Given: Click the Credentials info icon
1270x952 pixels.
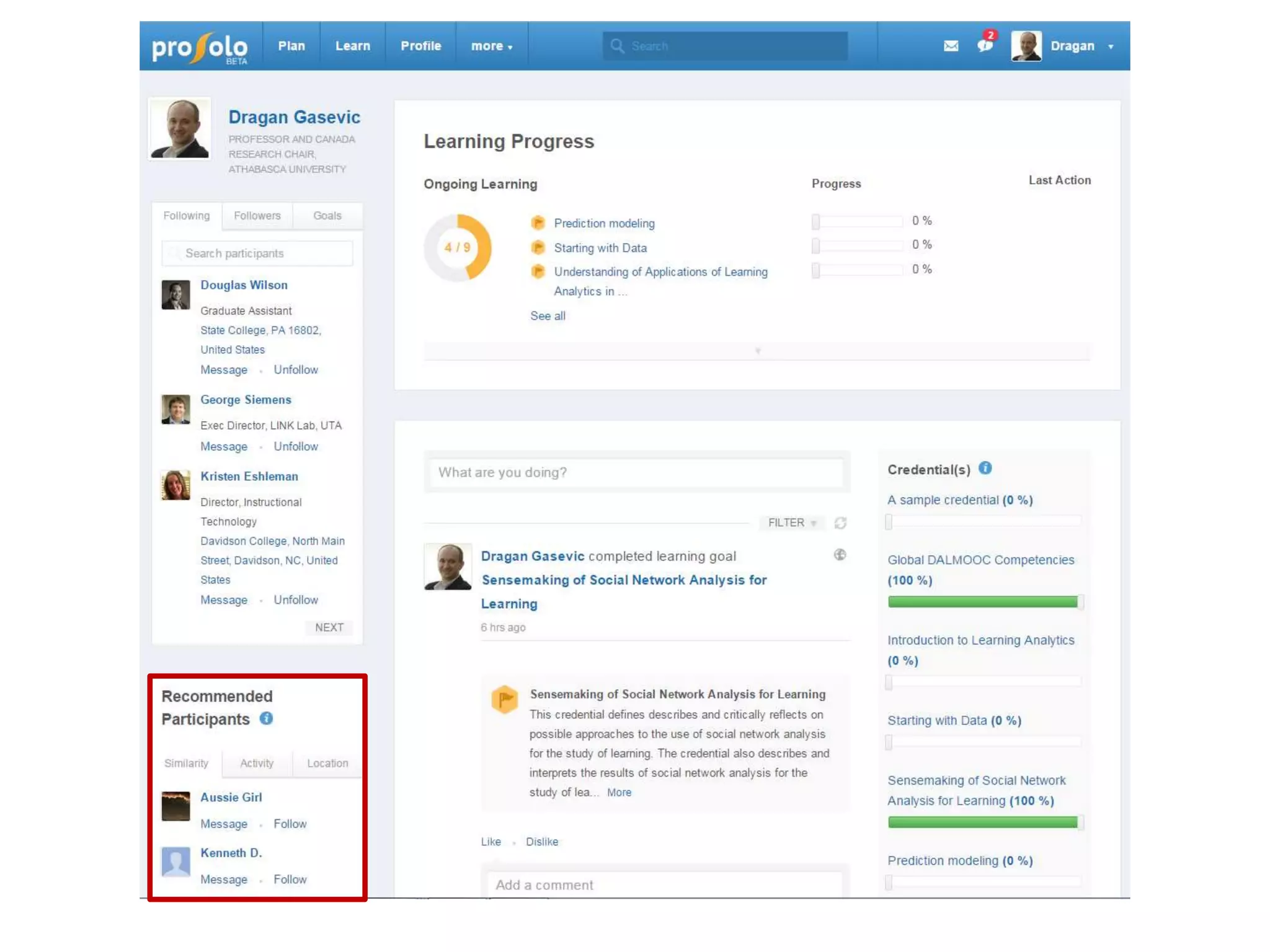Looking at the screenshot, I should click(x=985, y=469).
